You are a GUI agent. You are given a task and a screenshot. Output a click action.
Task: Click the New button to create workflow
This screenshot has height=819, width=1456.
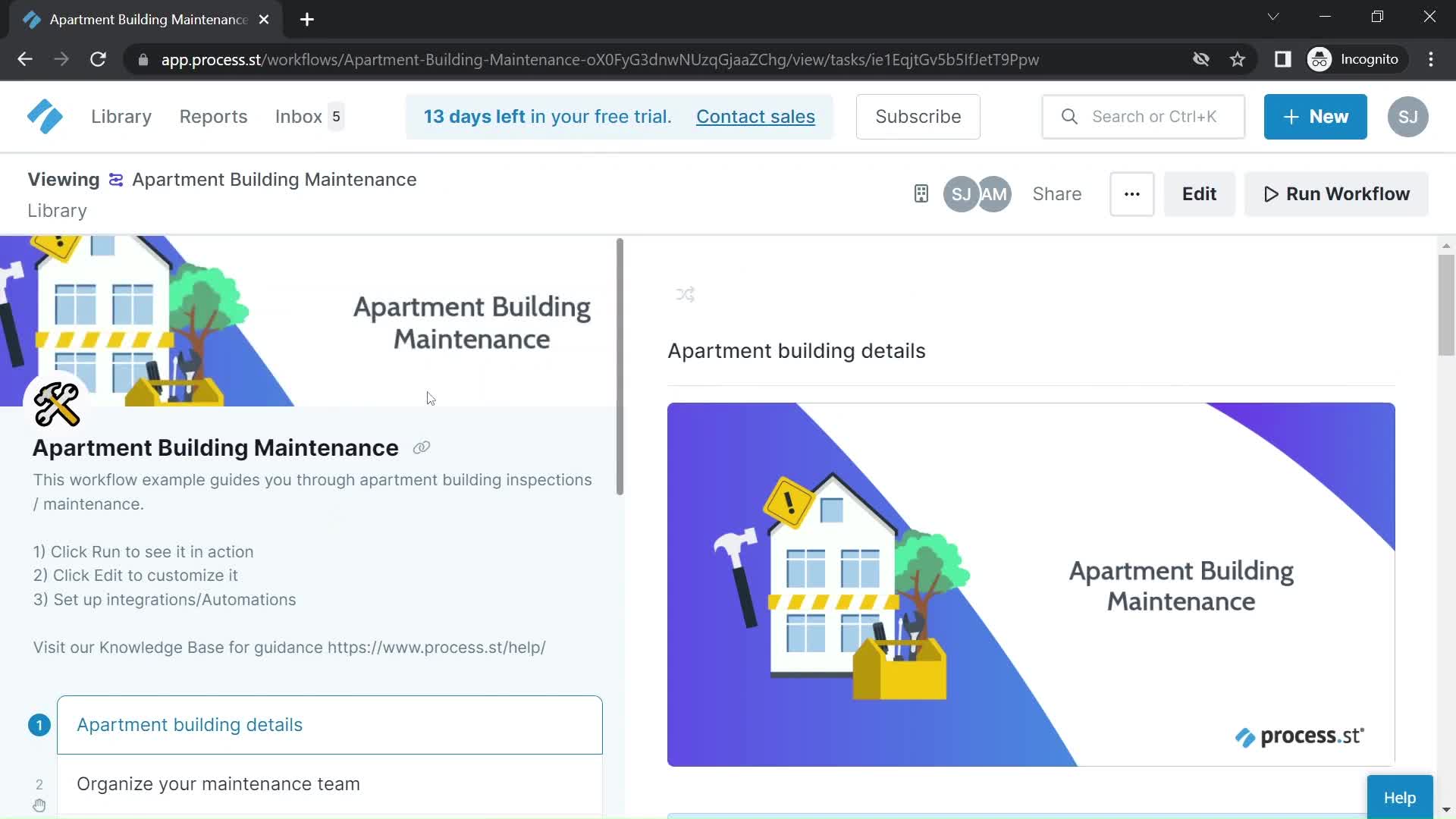coord(1315,116)
